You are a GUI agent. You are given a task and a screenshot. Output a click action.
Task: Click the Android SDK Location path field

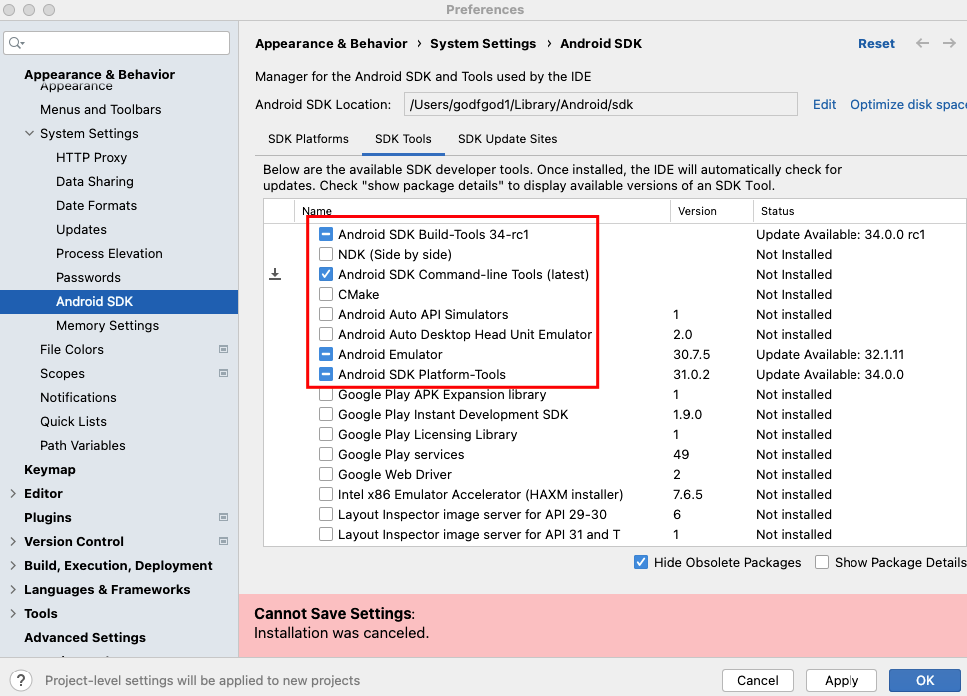(600, 104)
